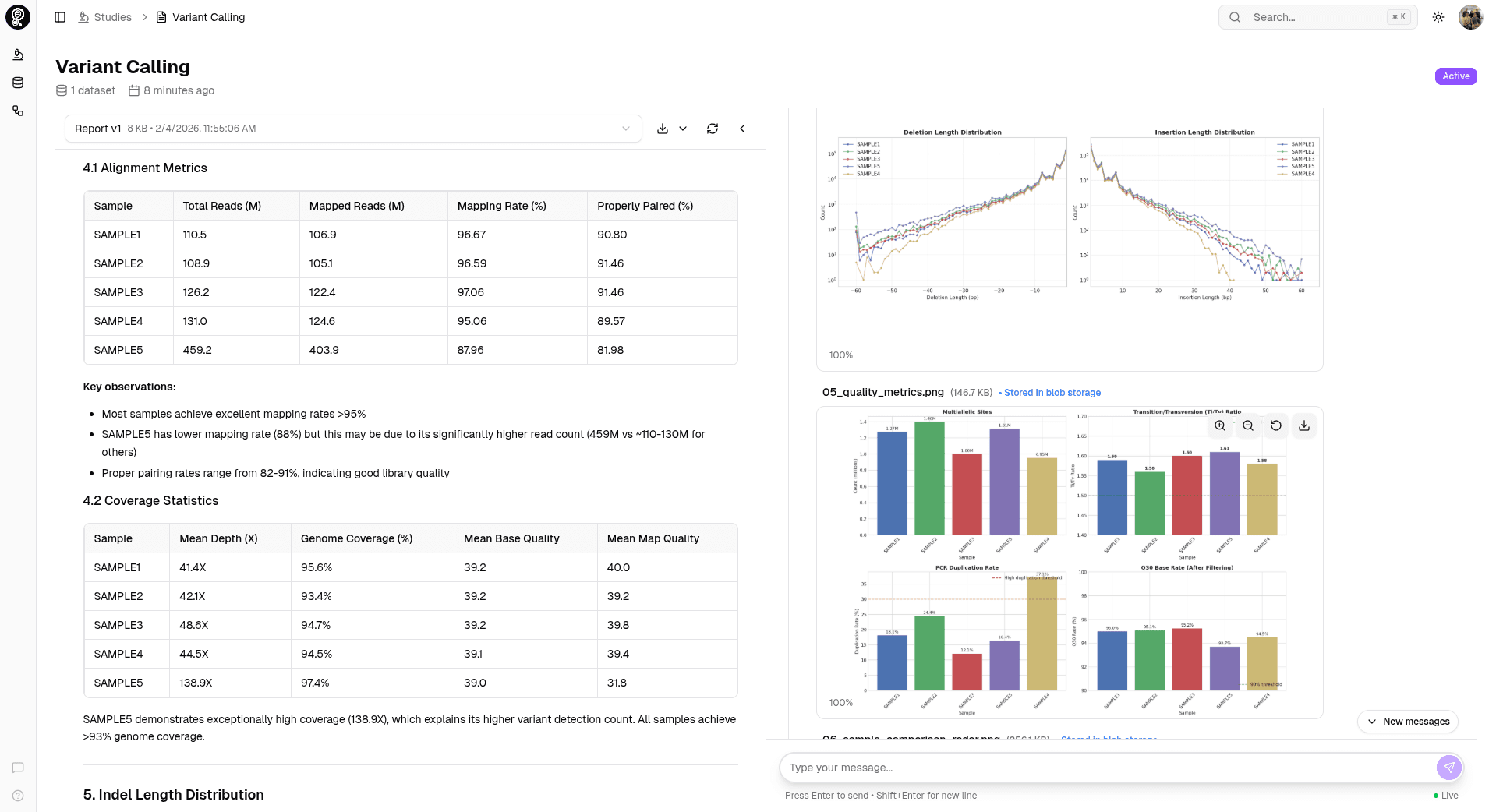Download the quality metrics image

click(1304, 425)
